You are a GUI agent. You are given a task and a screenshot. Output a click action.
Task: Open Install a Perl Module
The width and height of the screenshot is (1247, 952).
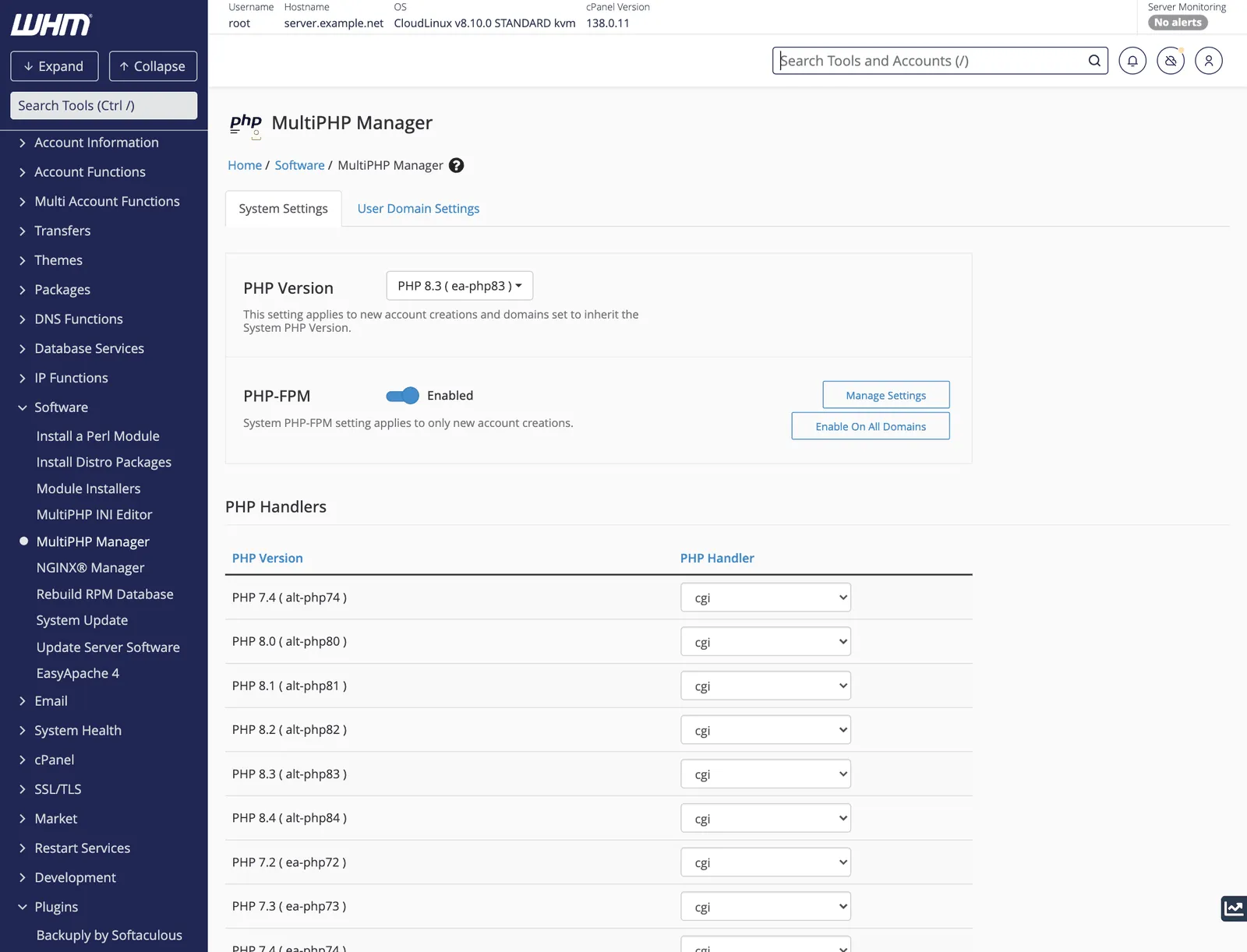tap(97, 436)
